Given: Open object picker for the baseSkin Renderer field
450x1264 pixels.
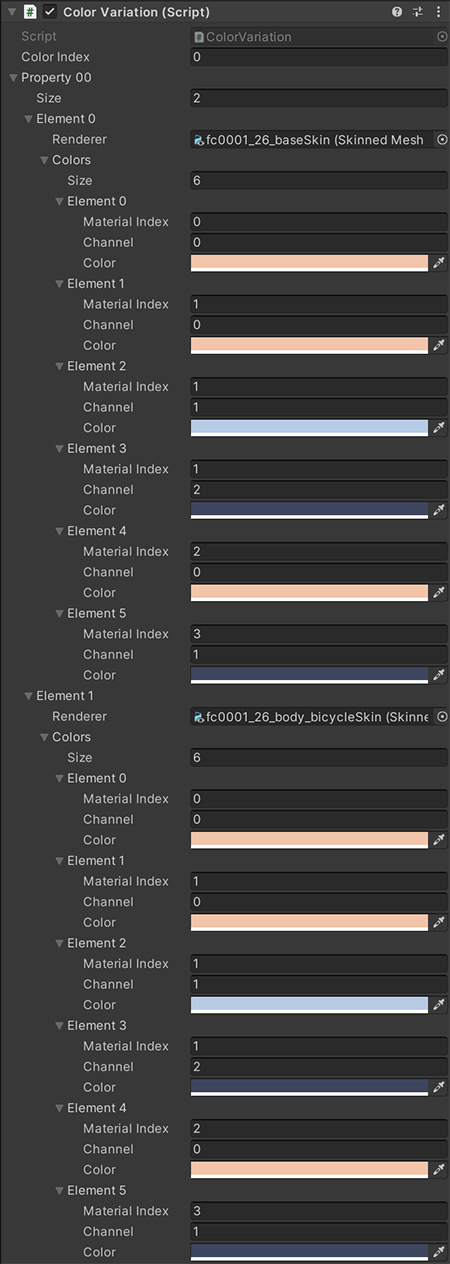Looking at the screenshot, I should 442,140.
